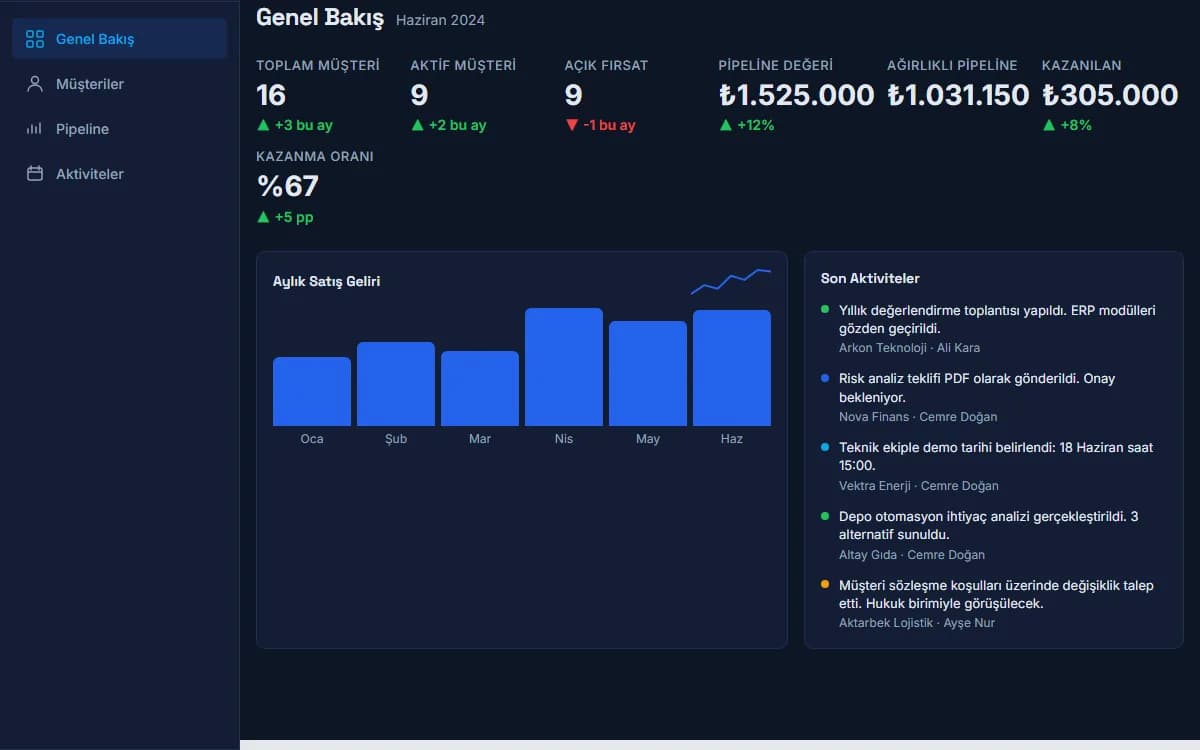The image size is (1200, 750).
Task: Click Aktarbek Lojistik · Ayşe Nur
Action: (917, 623)
